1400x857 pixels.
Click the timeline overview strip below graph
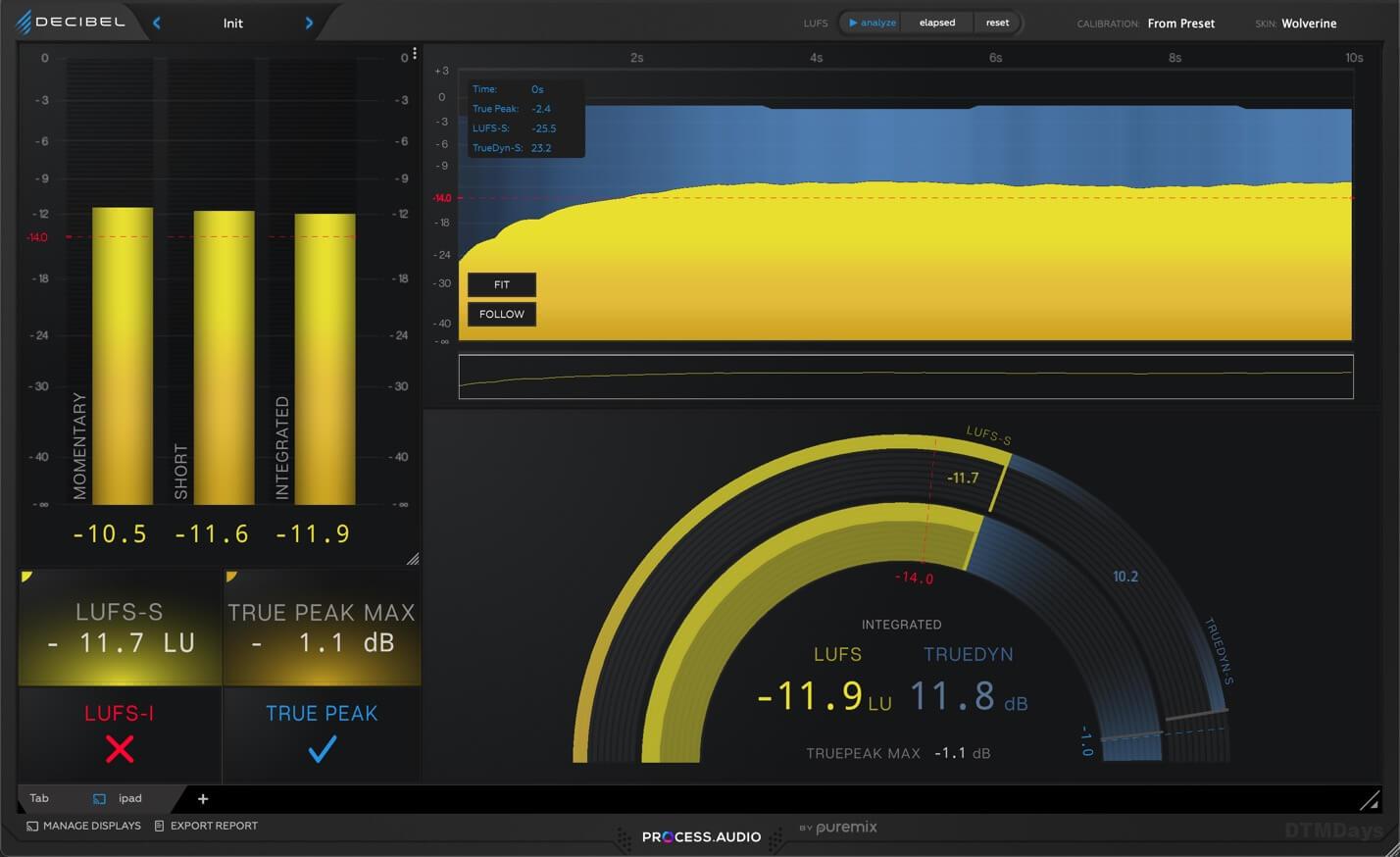pyautogui.click(x=906, y=375)
